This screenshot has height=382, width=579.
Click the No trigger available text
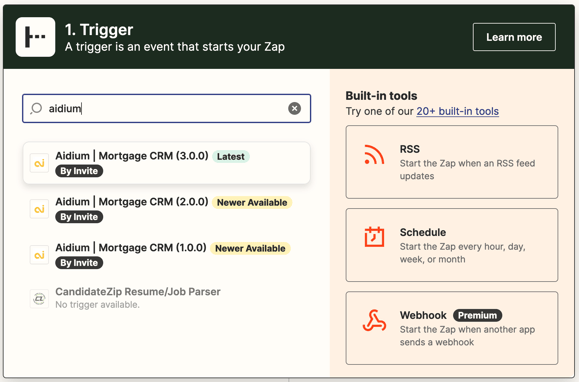click(x=97, y=305)
